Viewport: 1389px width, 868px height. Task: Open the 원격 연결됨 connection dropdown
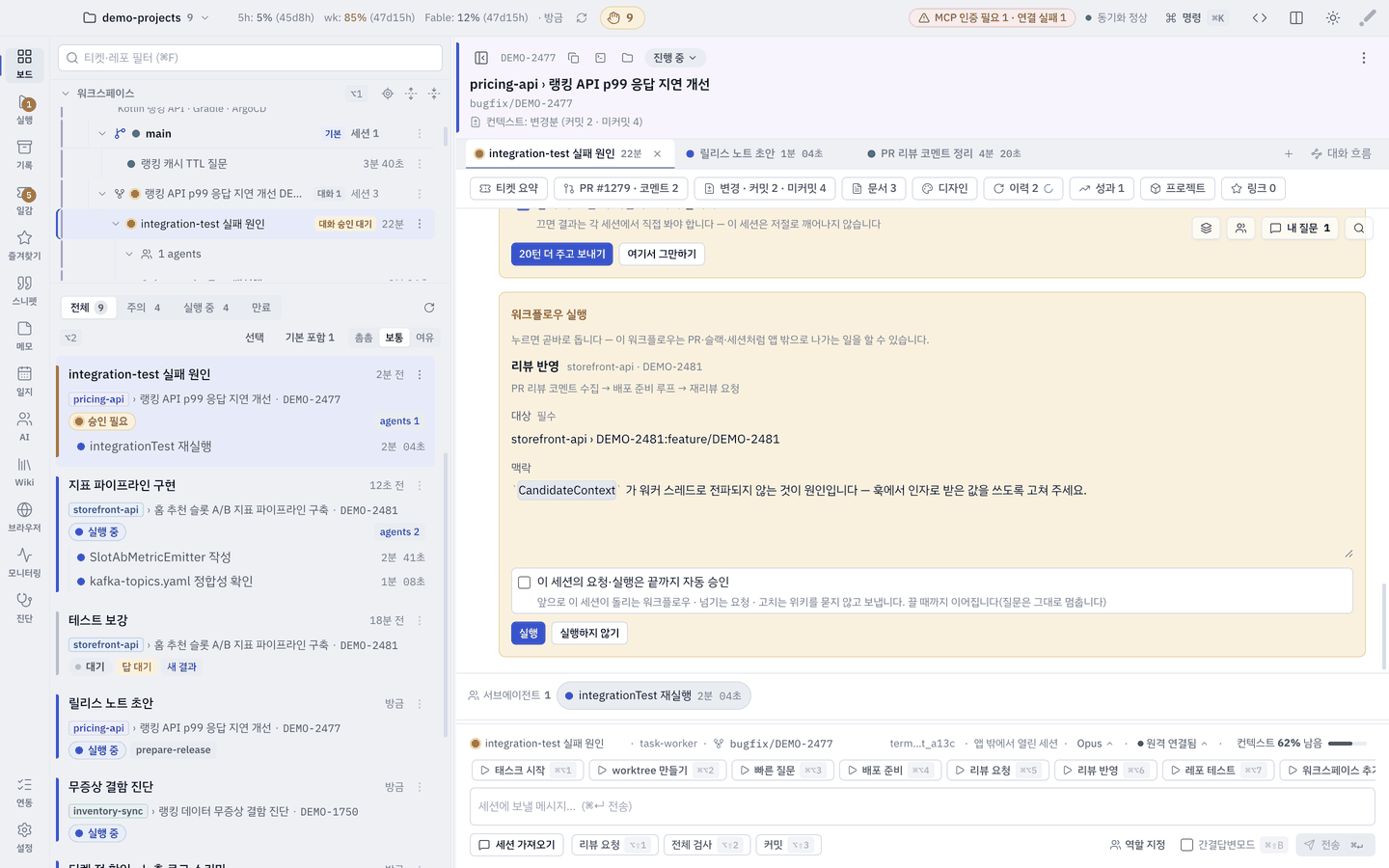click(x=1173, y=744)
